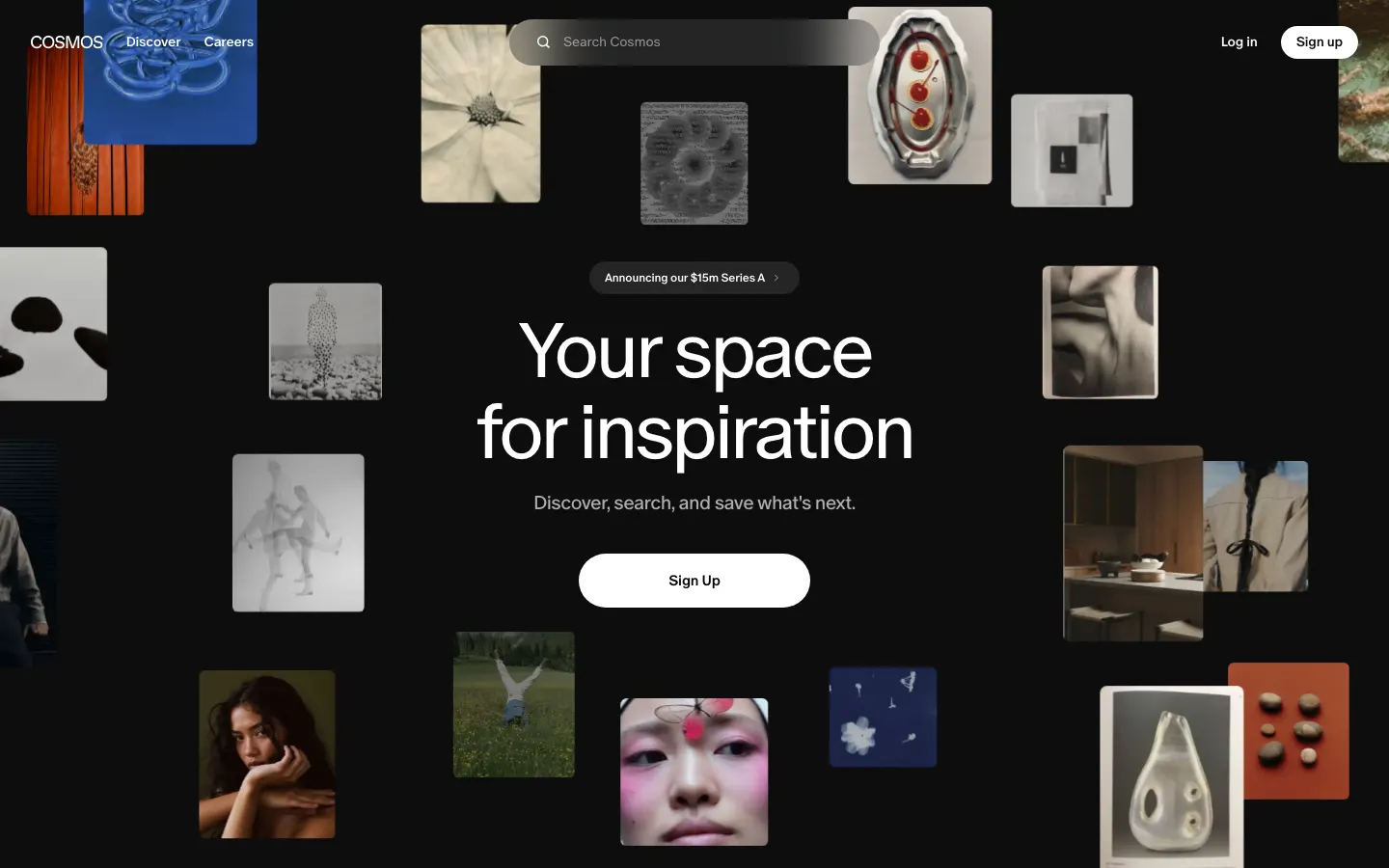
Task: Open the handstand in meadow photo
Action: [514, 704]
